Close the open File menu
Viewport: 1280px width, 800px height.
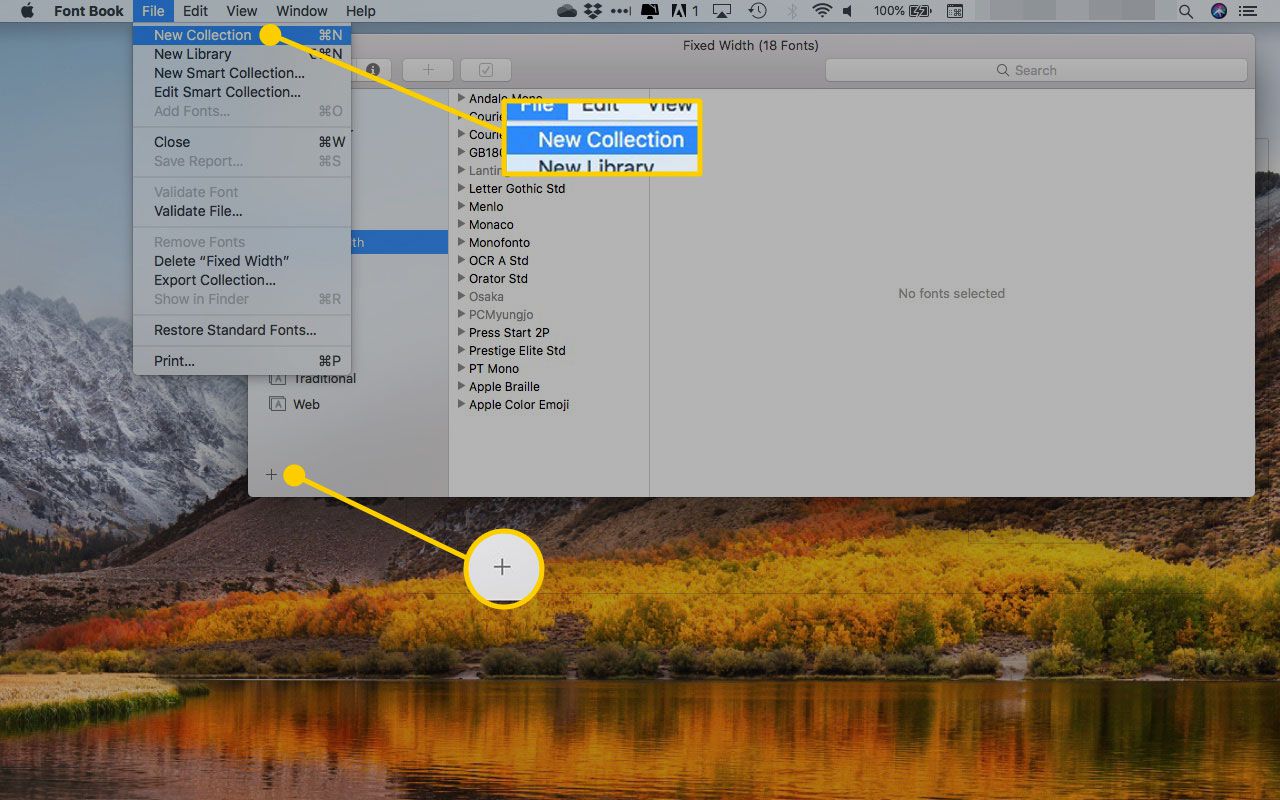(x=153, y=11)
